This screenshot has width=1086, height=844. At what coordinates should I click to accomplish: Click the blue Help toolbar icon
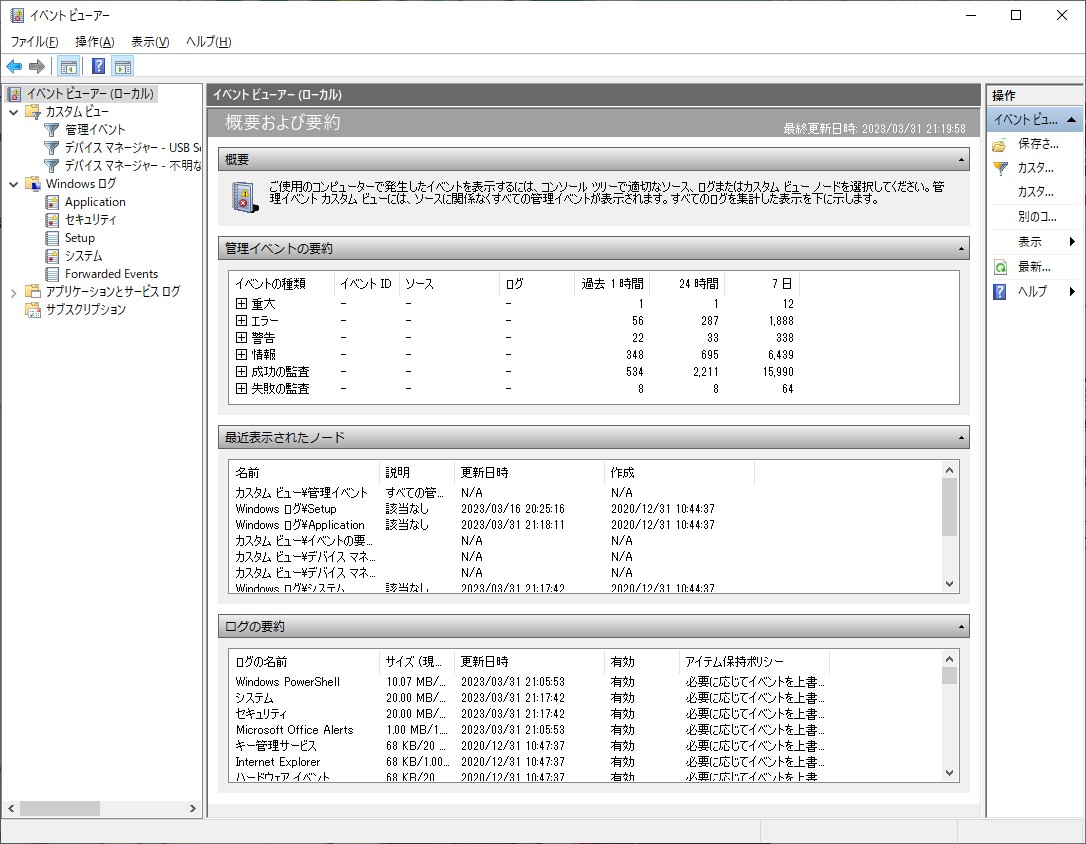99,66
